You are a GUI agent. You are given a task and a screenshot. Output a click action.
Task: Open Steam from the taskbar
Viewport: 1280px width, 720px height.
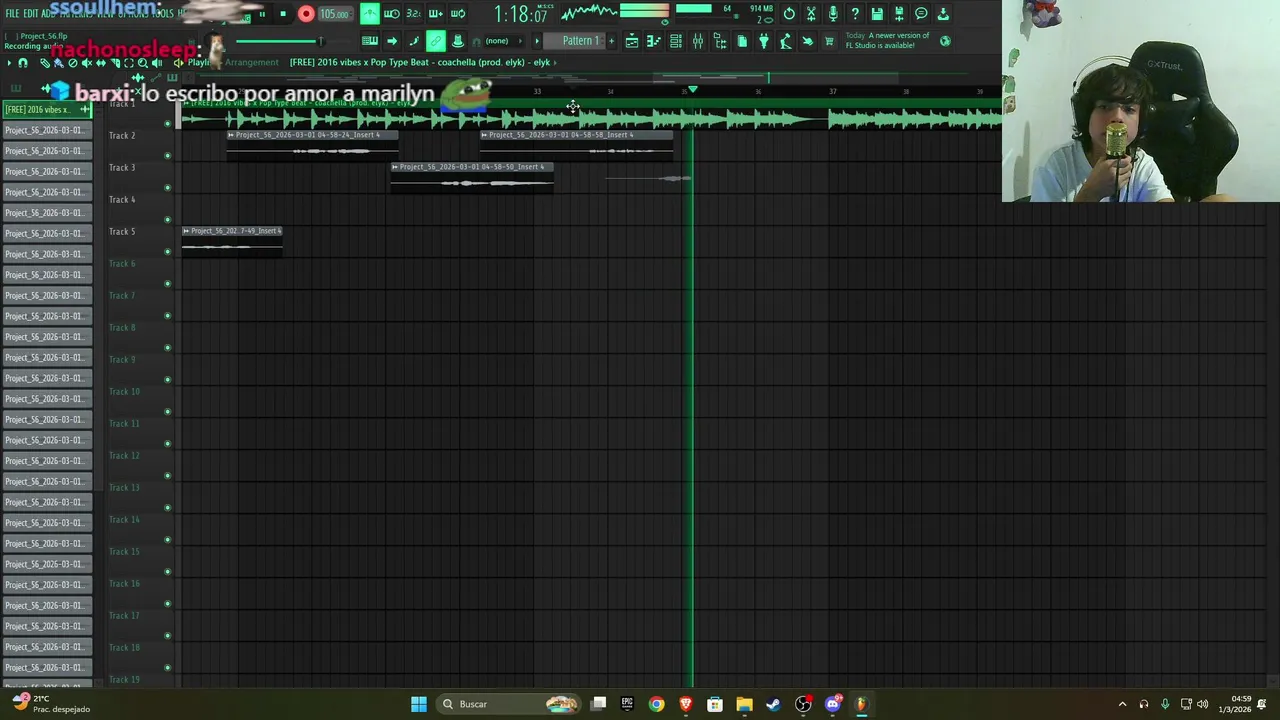773,704
